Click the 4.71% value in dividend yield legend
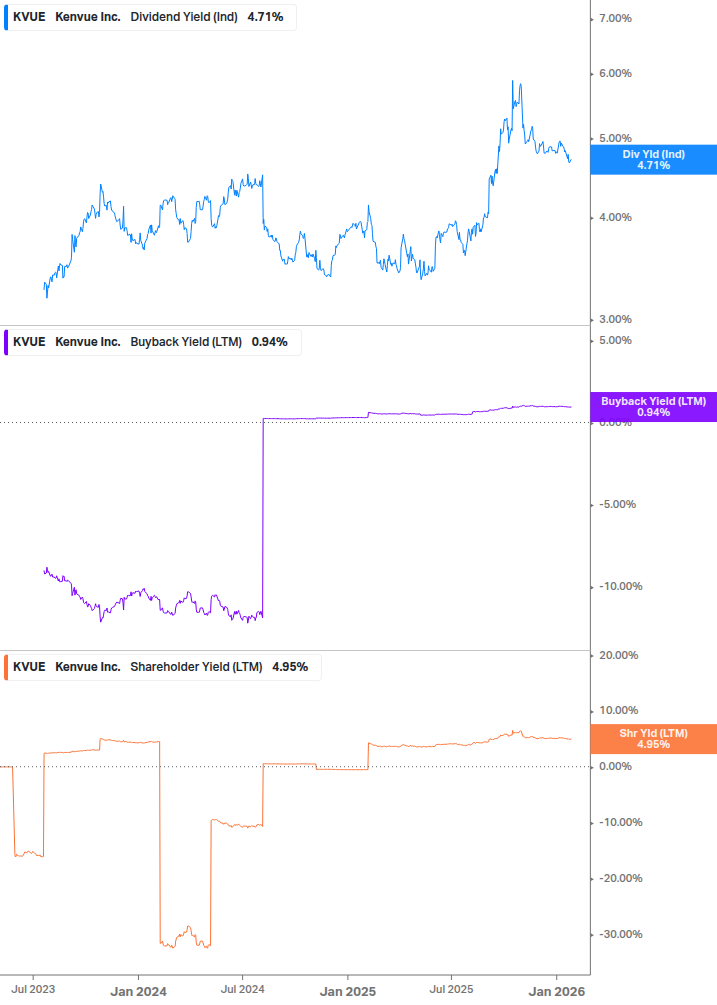The width and height of the screenshot is (717, 1005). (x=265, y=17)
